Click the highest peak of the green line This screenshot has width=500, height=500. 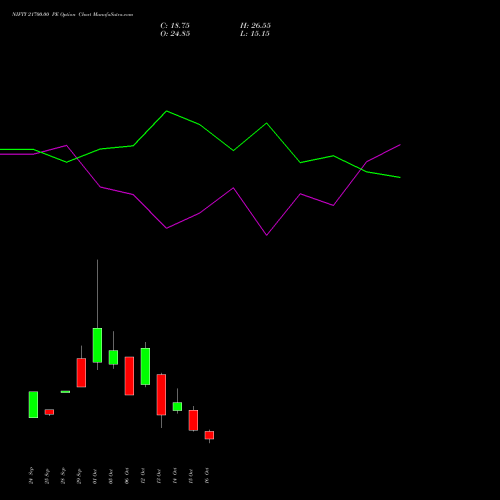[167, 111]
